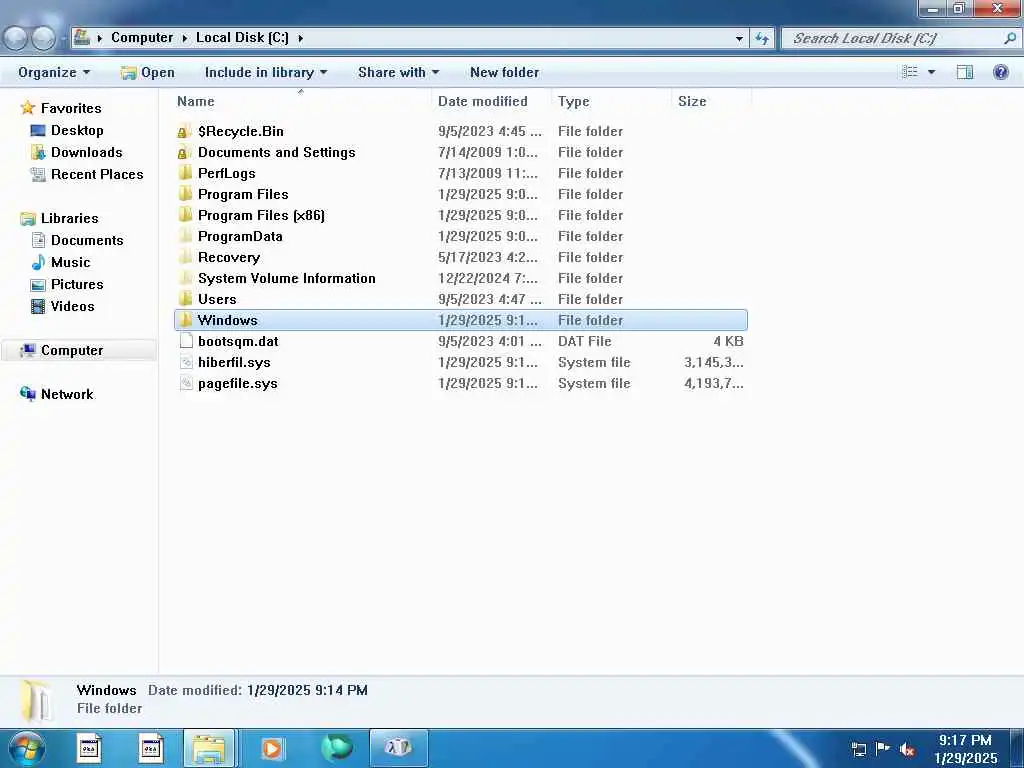Select Documents library
The height and width of the screenshot is (768, 1024).
(88, 240)
